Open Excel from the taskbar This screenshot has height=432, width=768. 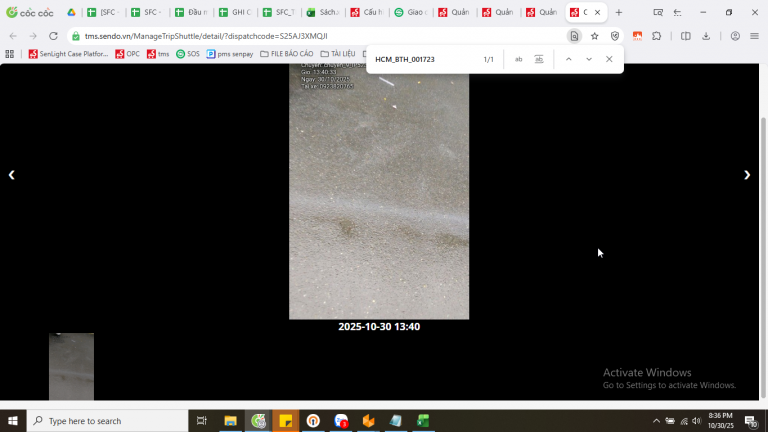(423, 421)
